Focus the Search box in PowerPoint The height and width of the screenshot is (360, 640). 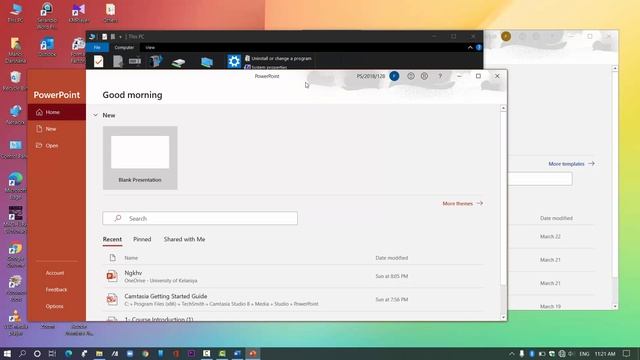click(x=200, y=218)
